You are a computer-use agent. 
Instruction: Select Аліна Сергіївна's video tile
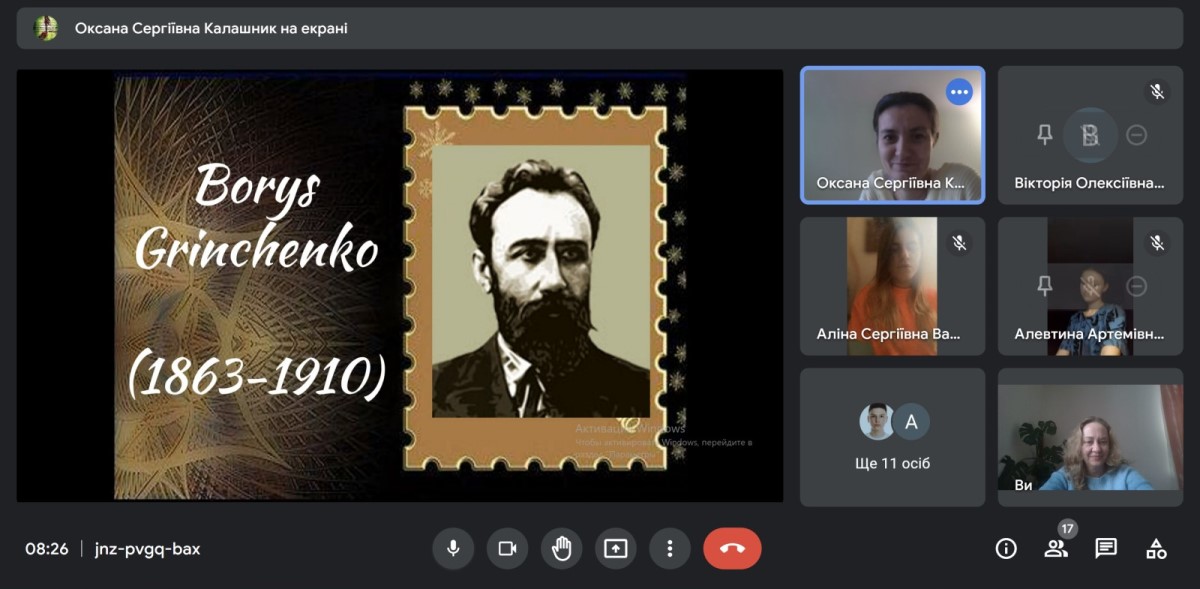[893, 286]
